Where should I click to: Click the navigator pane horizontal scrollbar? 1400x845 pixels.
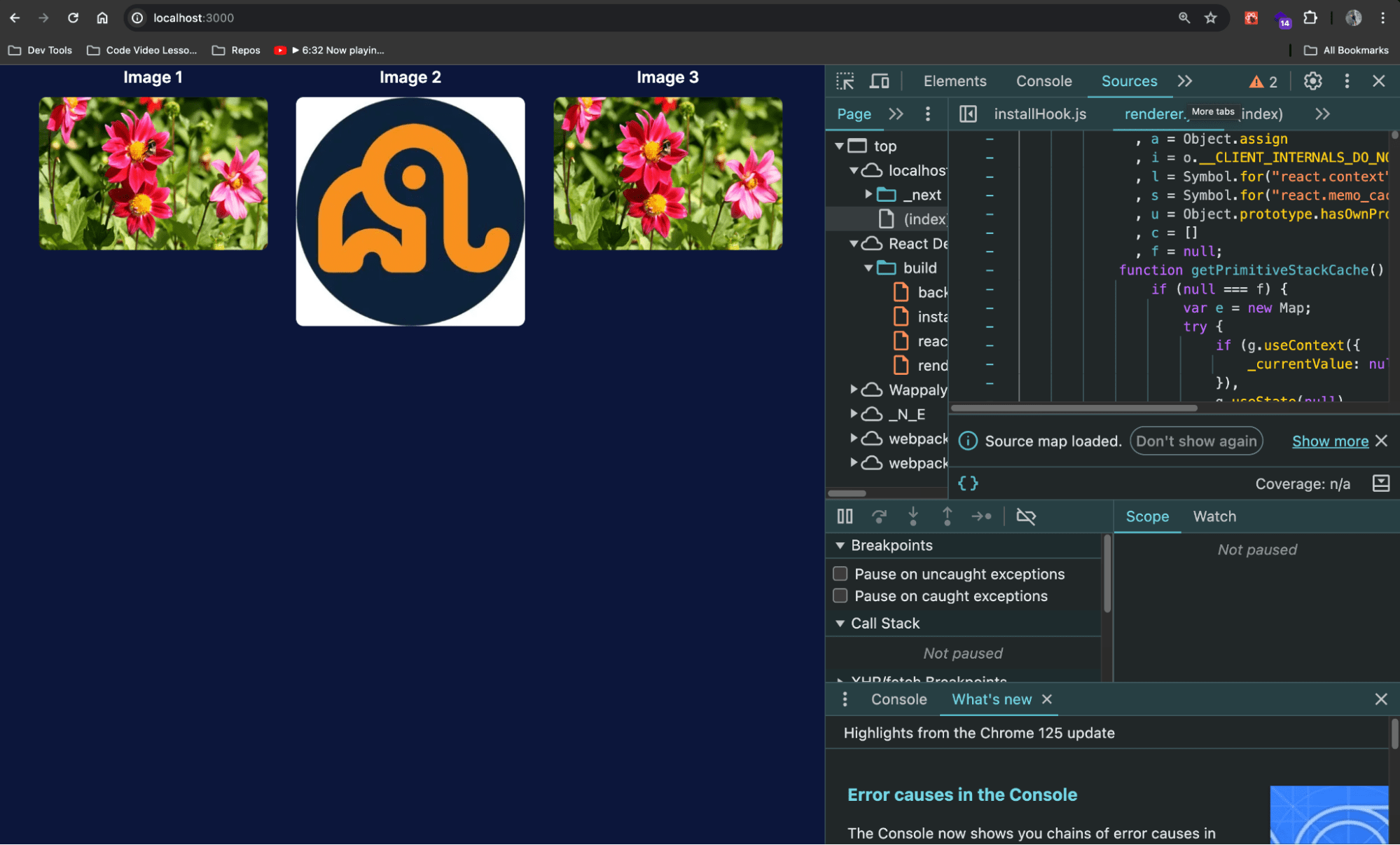click(x=847, y=493)
